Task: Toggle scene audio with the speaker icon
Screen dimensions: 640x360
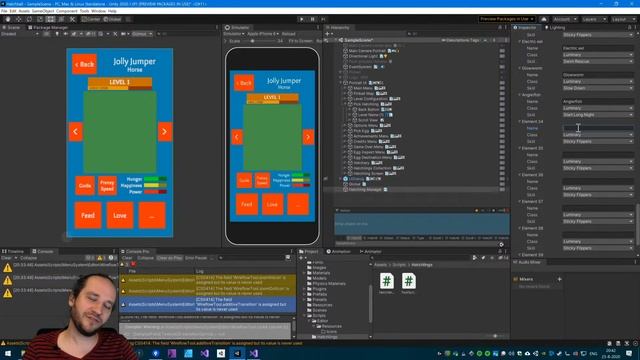Action: point(65,34)
